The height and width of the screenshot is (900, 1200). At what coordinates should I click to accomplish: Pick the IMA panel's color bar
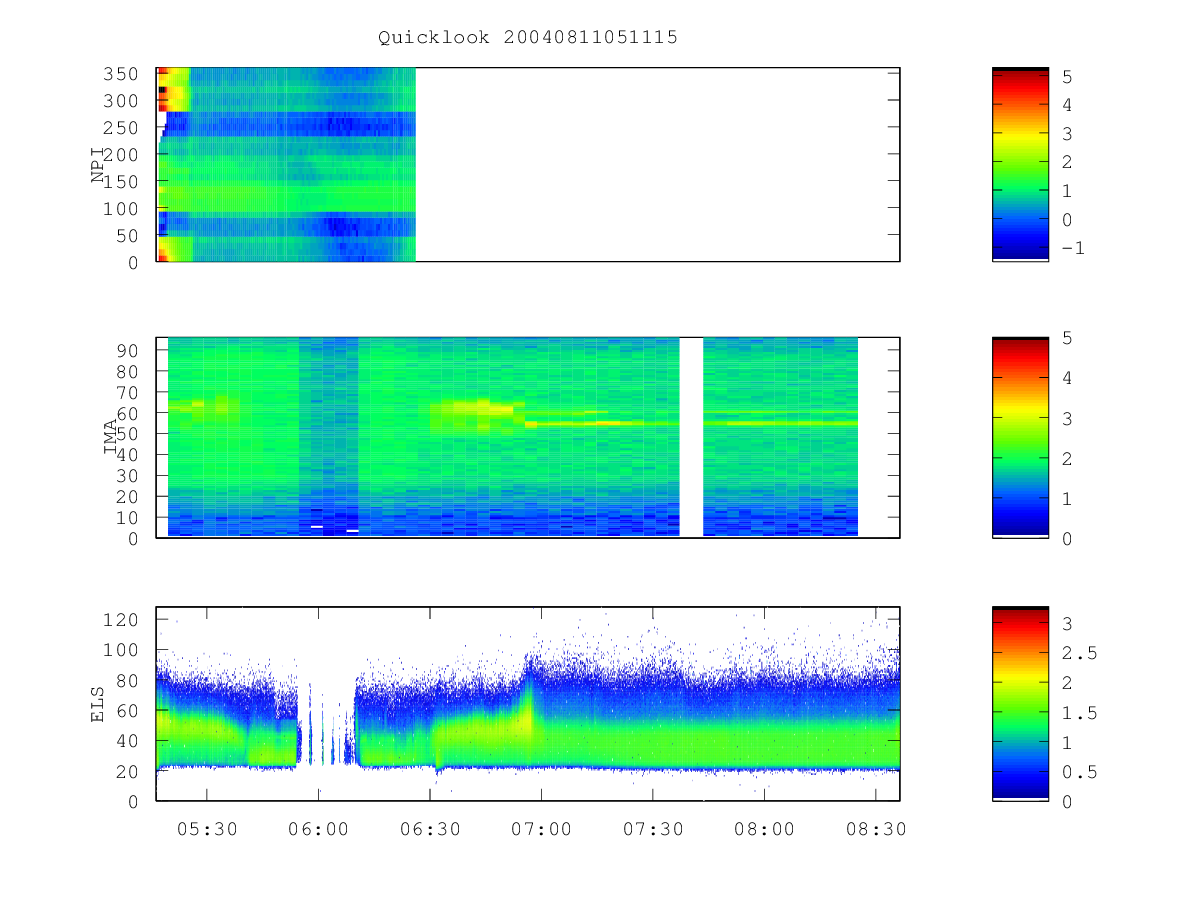[x=1020, y=437]
